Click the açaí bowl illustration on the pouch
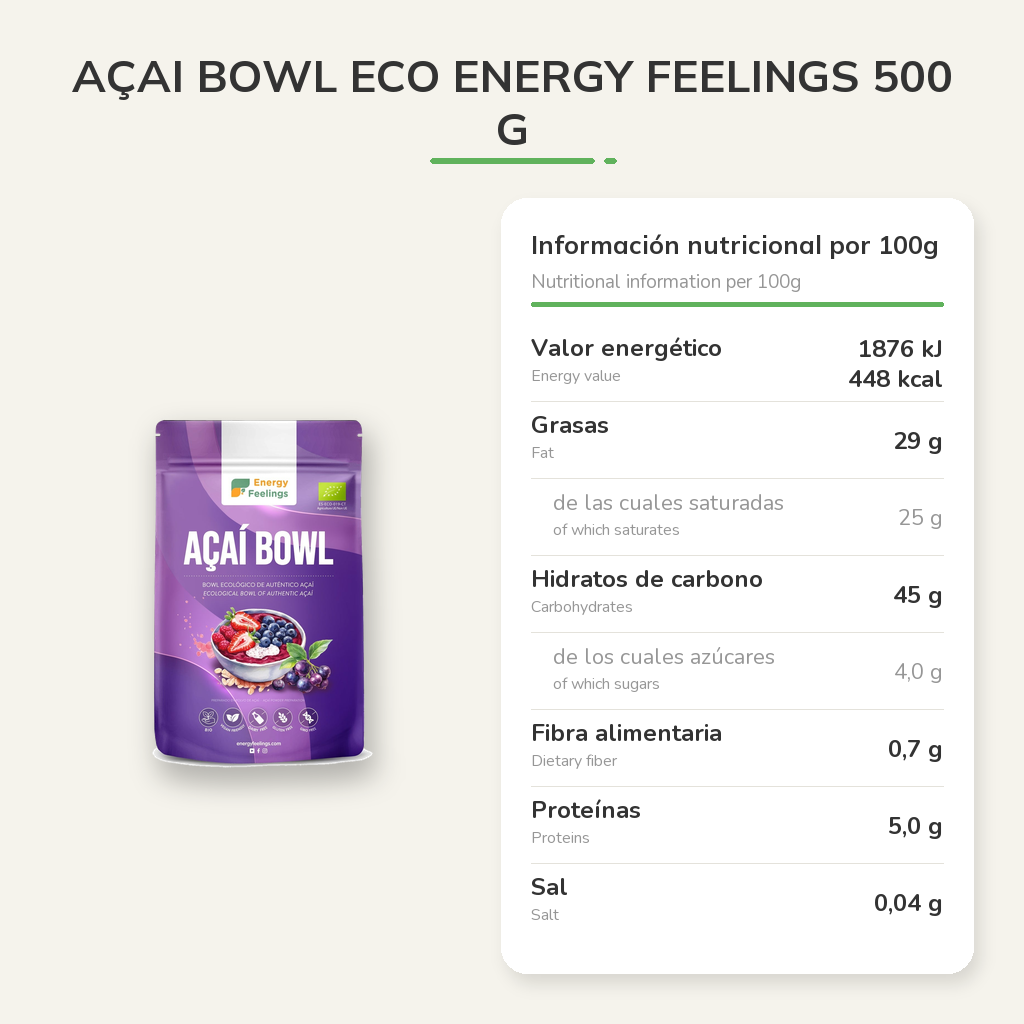 click(263, 649)
